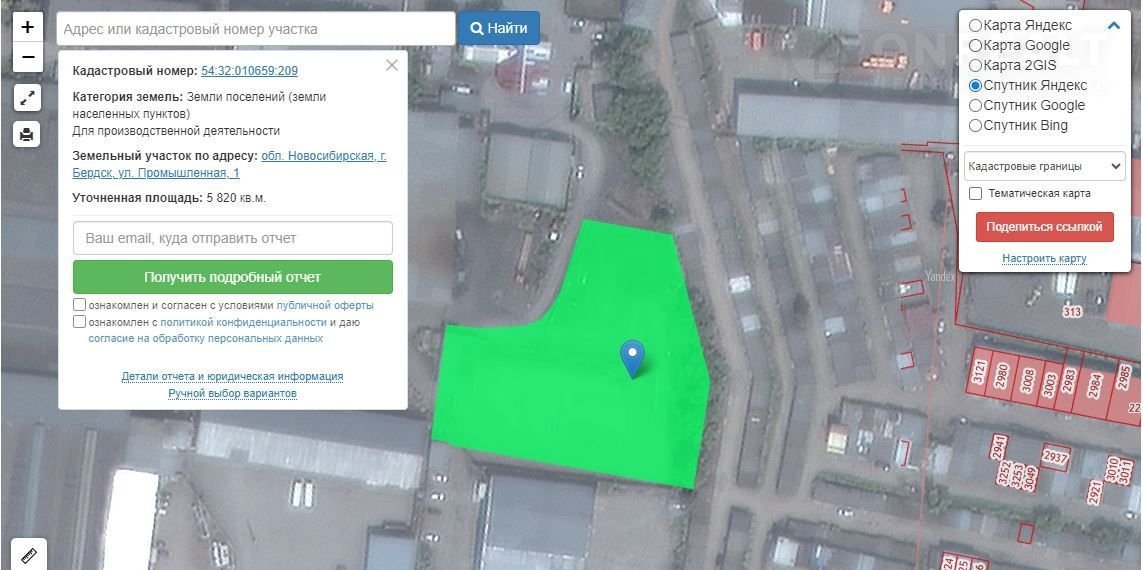Collapse the map layers panel
The image size is (1143, 570).
[x=1114, y=26]
